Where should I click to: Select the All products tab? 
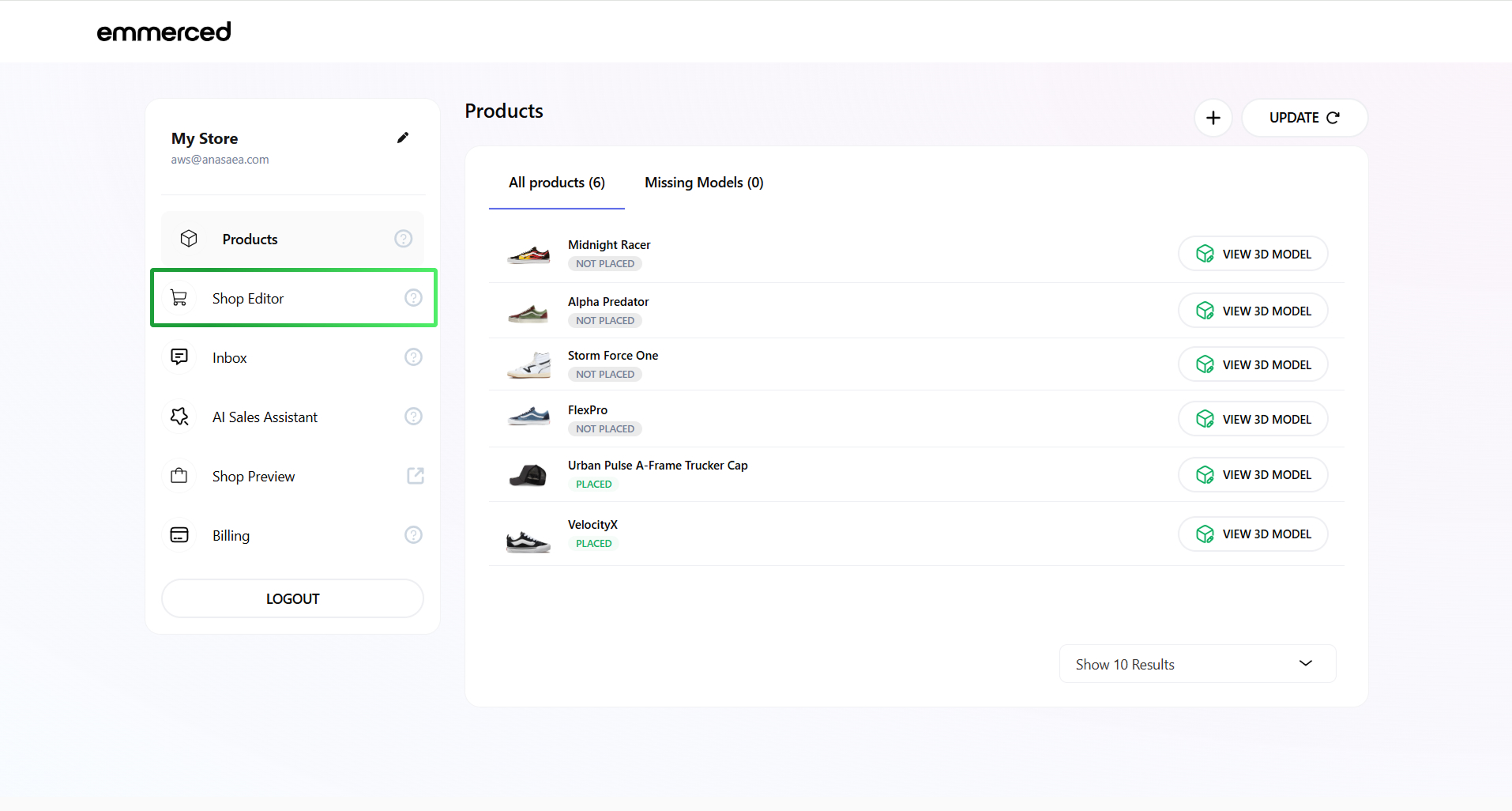[x=556, y=183]
